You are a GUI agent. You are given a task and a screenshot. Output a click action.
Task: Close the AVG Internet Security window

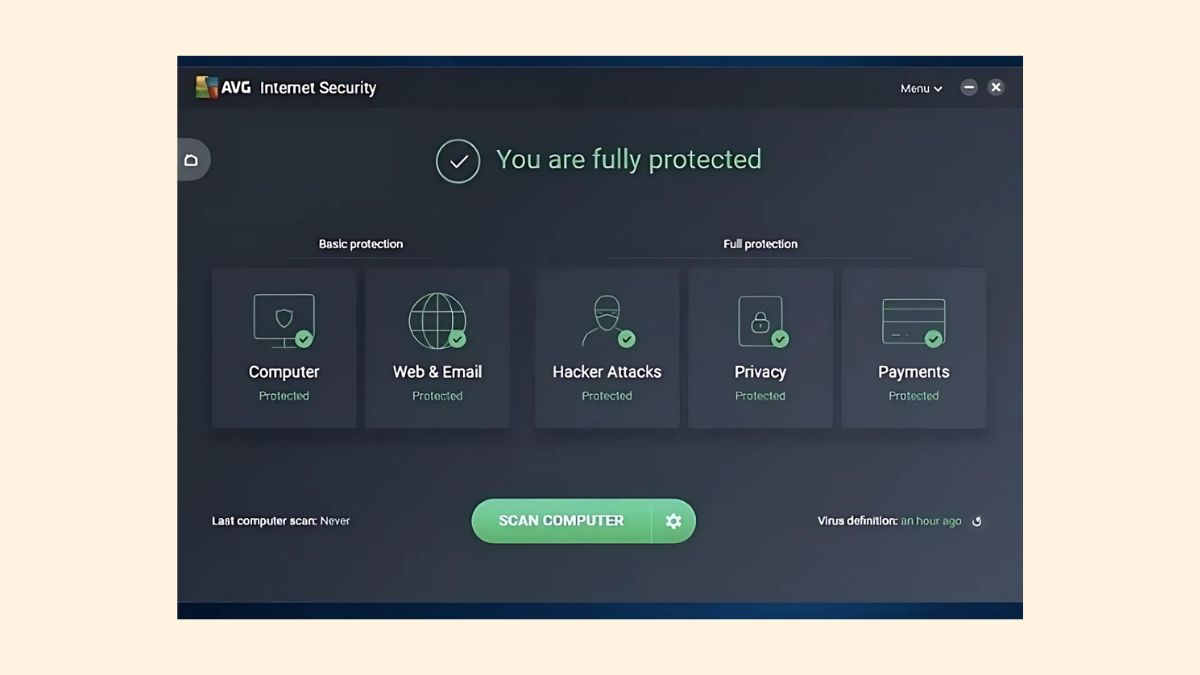tap(996, 87)
